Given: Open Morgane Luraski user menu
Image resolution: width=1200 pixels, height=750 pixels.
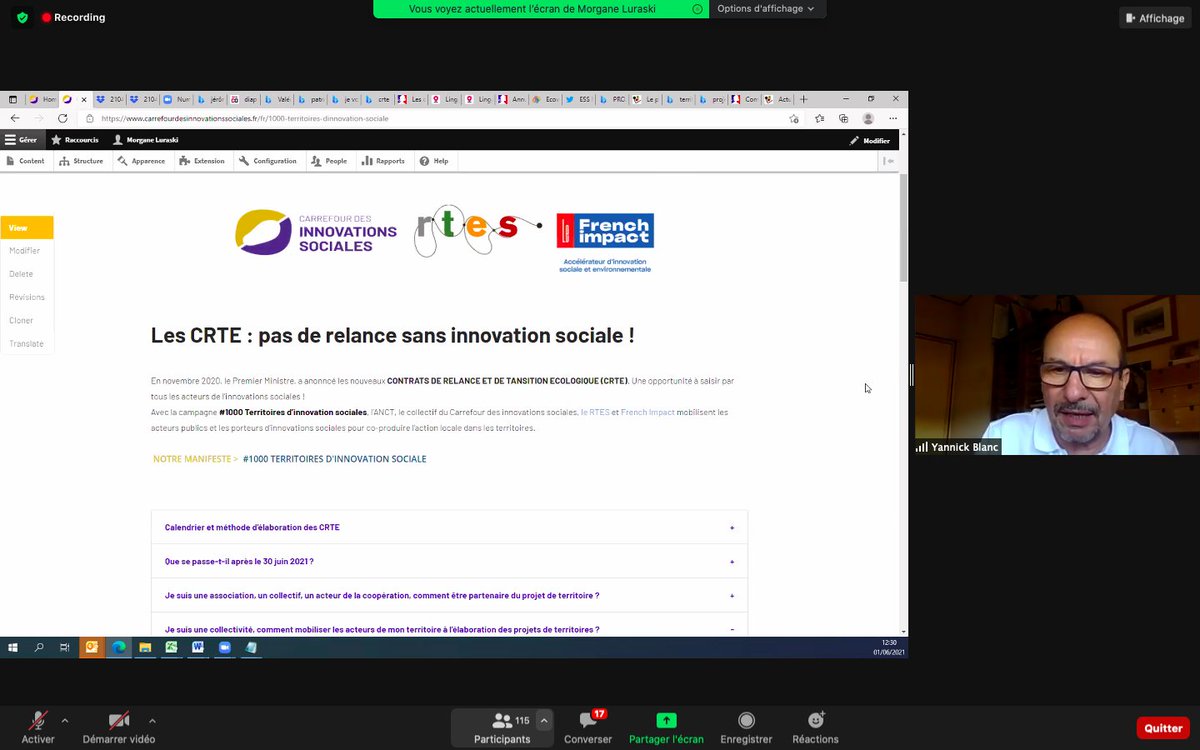Looking at the screenshot, I should click(x=145, y=140).
